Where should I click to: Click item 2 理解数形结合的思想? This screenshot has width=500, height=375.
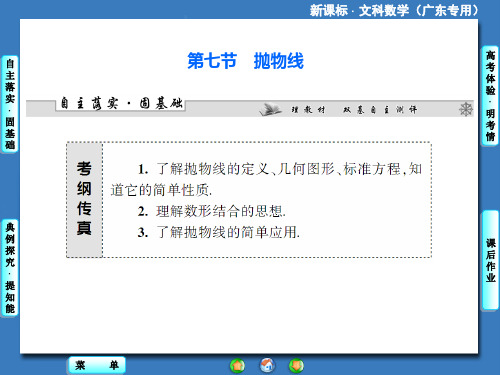212,211
